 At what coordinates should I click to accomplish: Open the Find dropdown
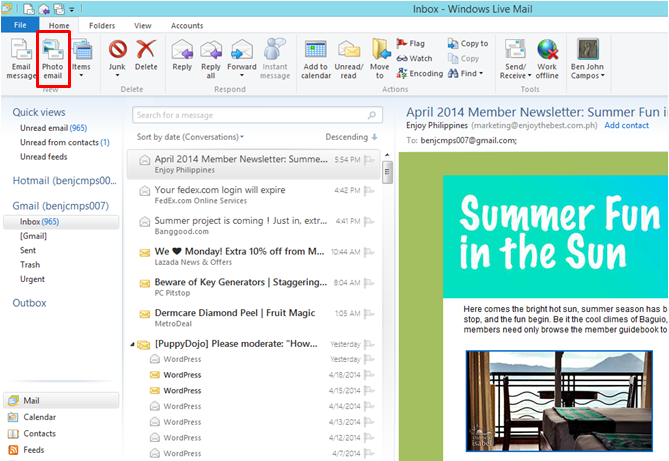click(465, 73)
